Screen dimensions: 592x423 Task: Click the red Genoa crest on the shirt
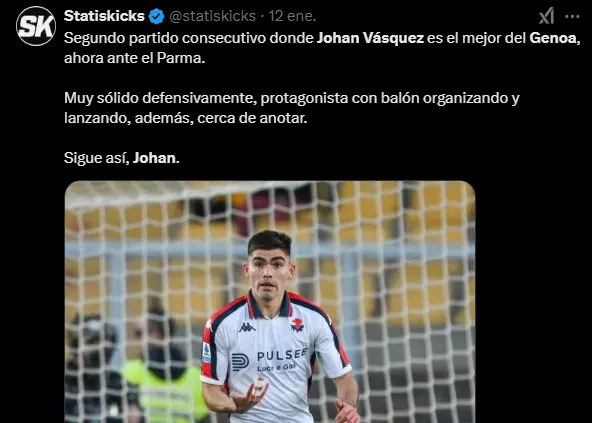coord(297,325)
